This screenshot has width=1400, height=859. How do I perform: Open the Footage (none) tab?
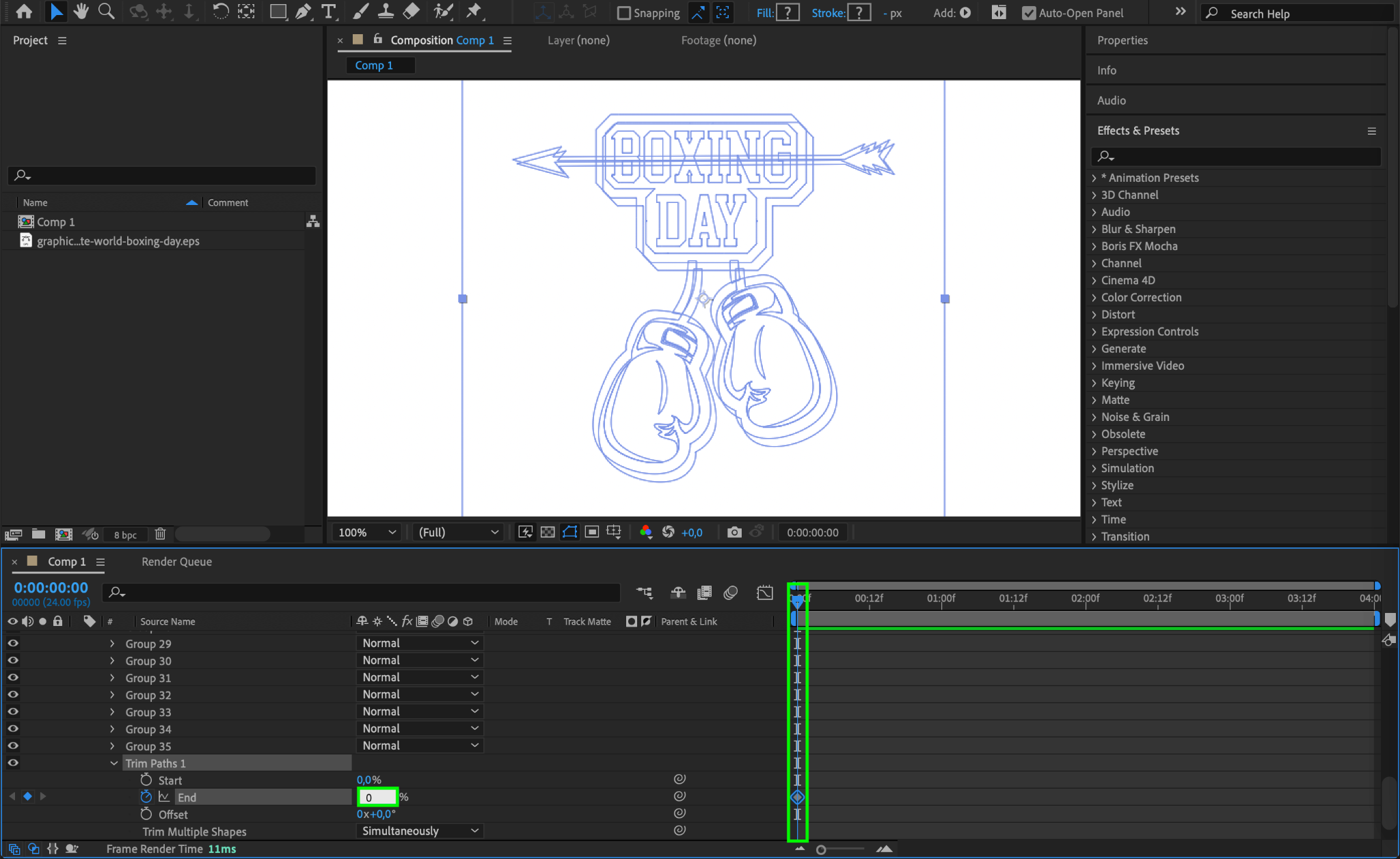click(x=718, y=40)
